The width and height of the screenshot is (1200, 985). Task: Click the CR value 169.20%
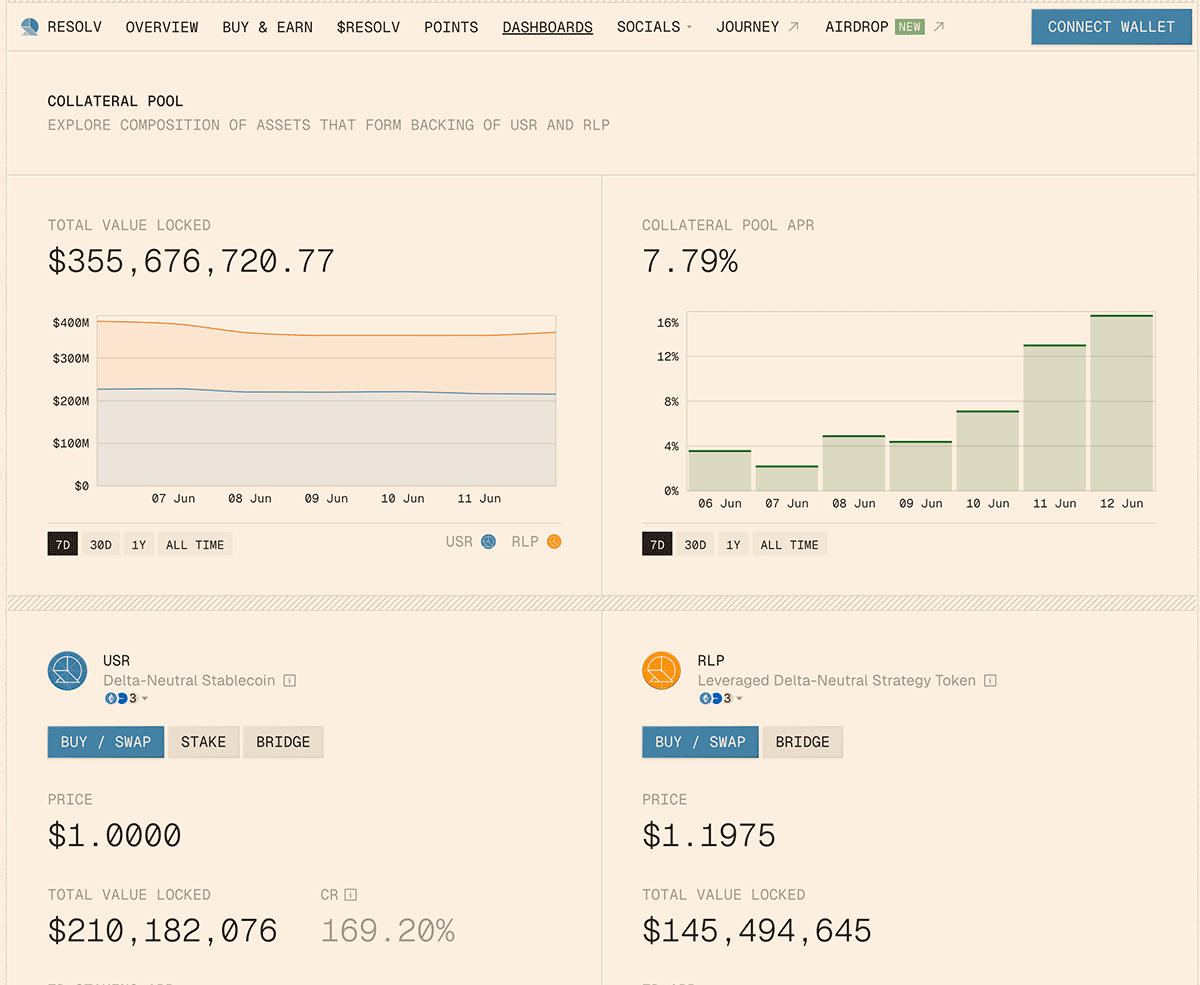(x=388, y=931)
